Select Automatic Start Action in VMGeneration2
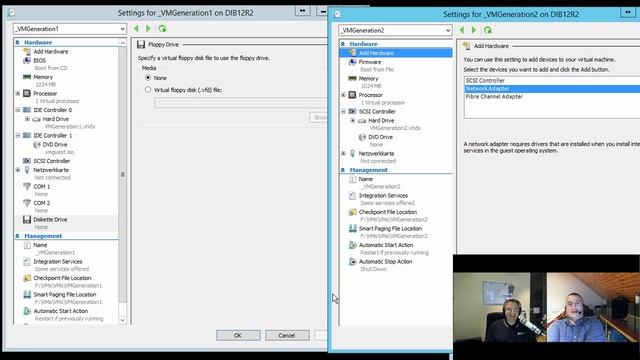This screenshot has width=640, height=360. tap(386, 245)
